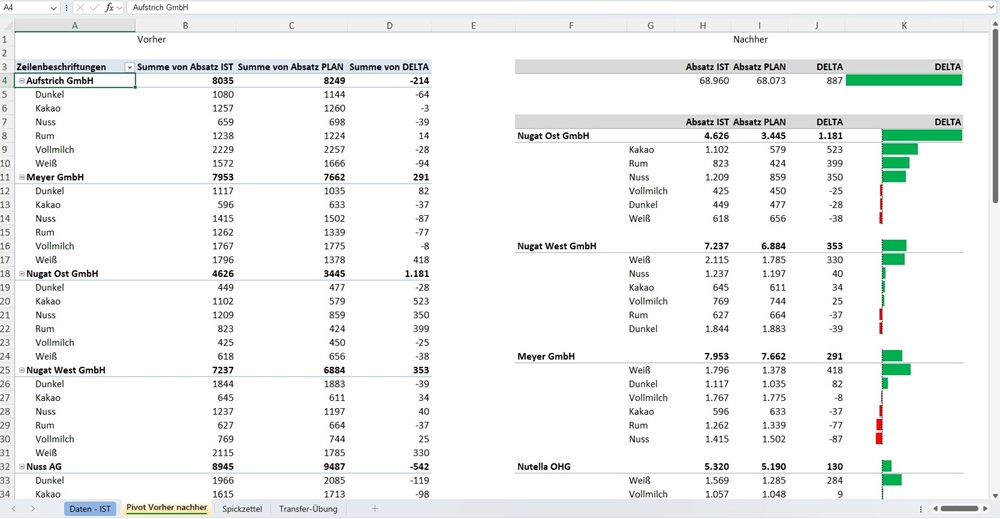Screen dimensions: 1000x519
Task: Select cell with value 8035
Action: point(186,81)
